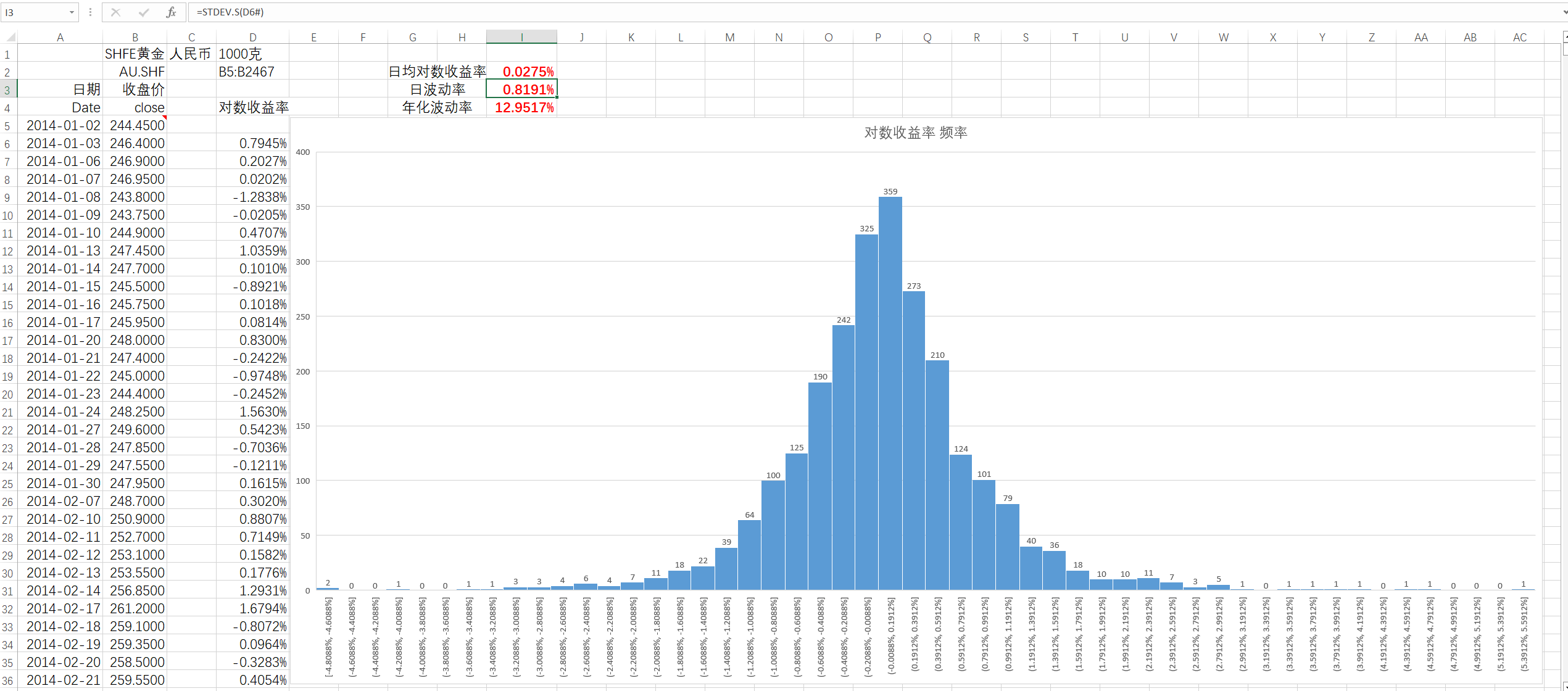Open the Name Box dropdown arrow

click(x=72, y=12)
